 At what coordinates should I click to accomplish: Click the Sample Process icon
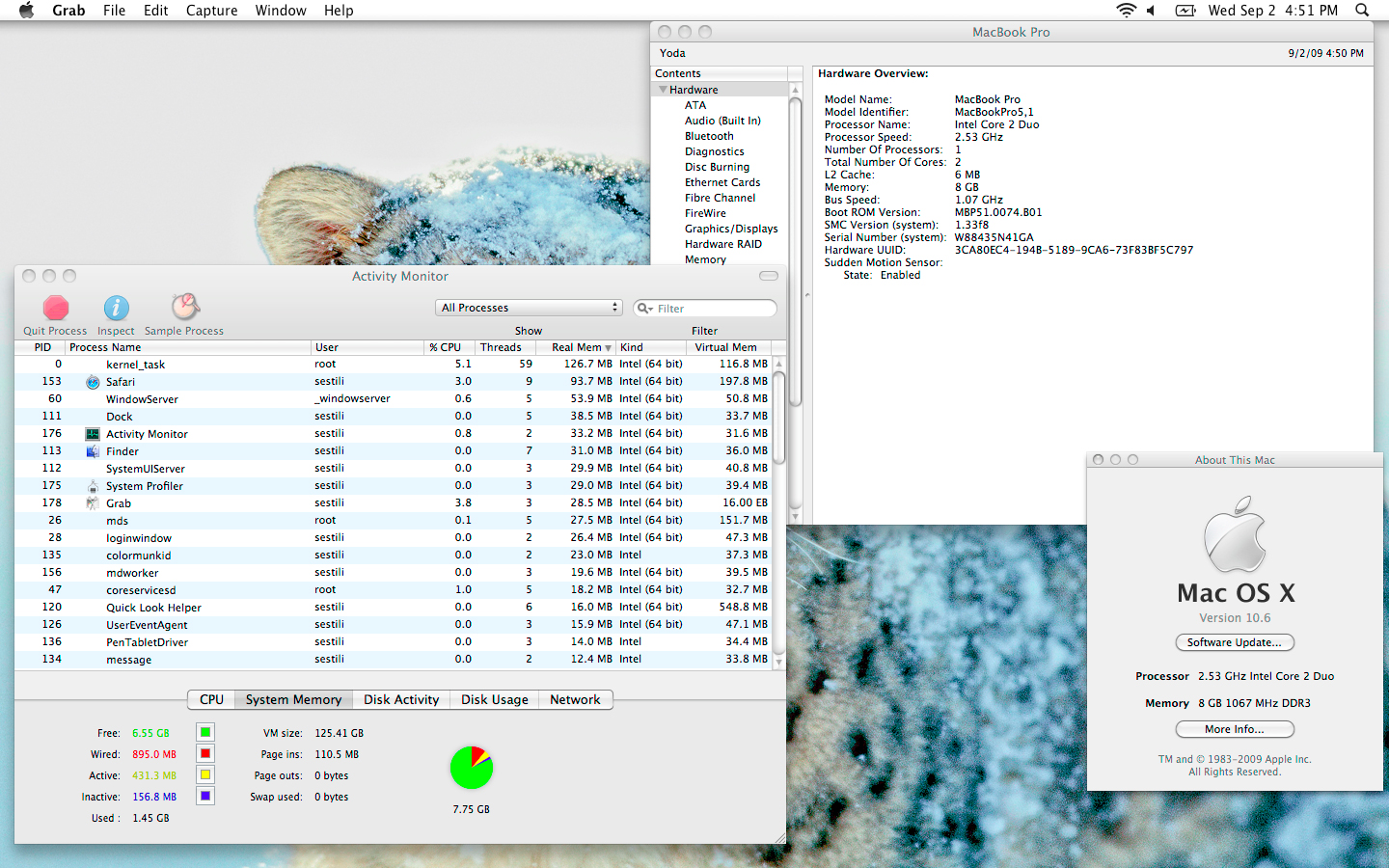point(185,308)
